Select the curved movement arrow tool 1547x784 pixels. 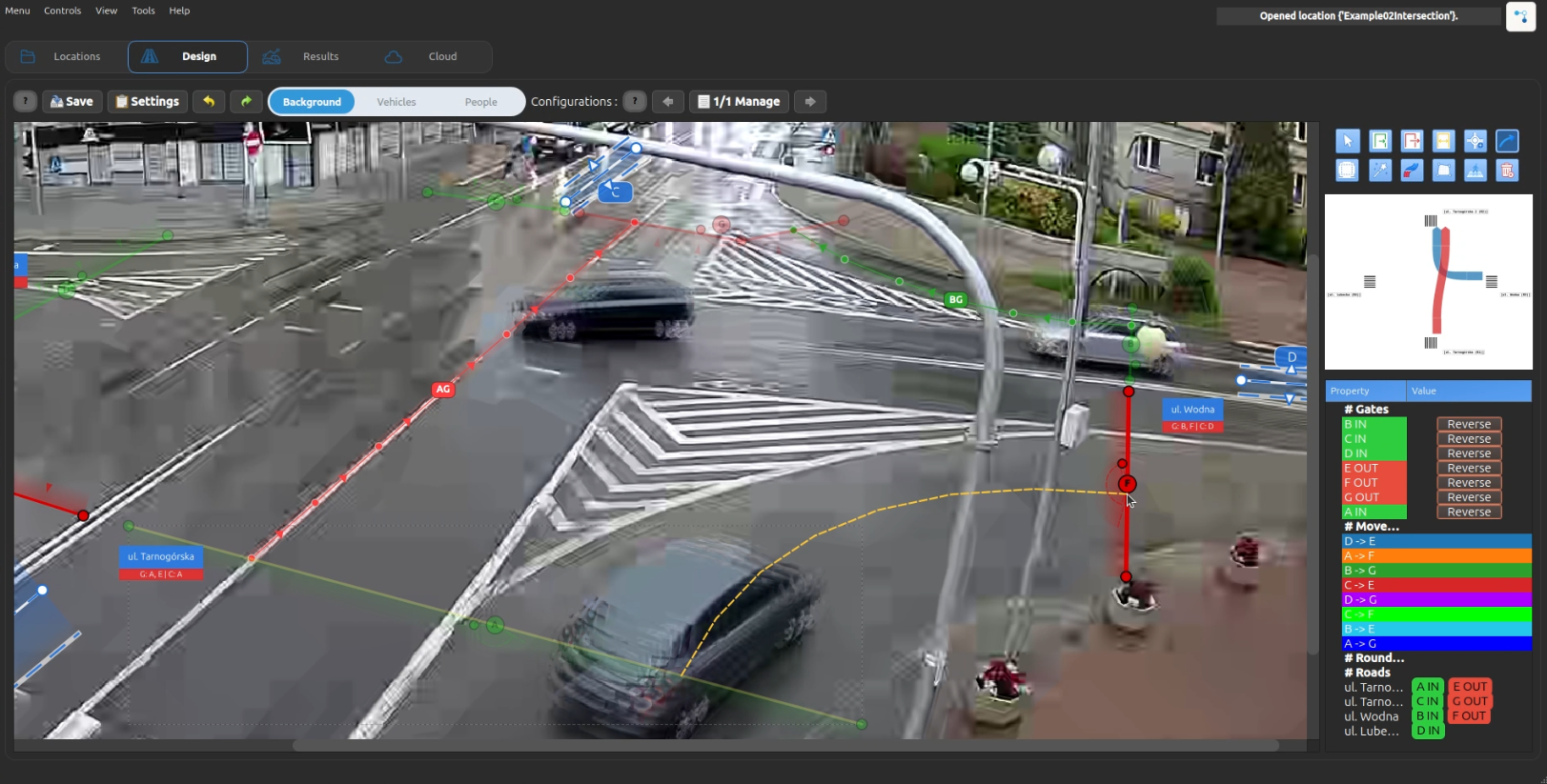[1507, 141]
